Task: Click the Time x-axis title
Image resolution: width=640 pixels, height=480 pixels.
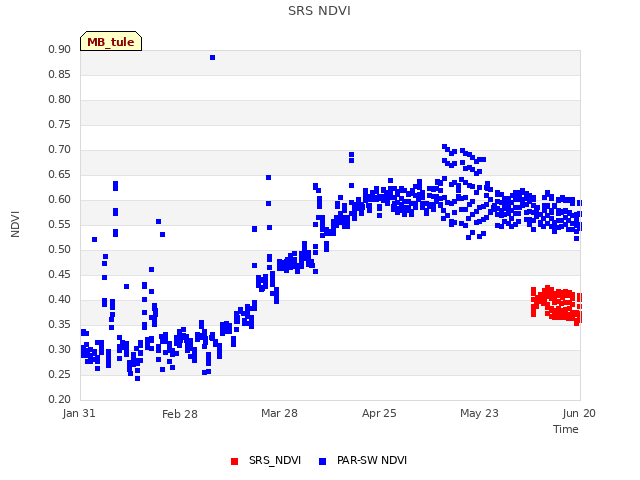Action: (565, 429)
